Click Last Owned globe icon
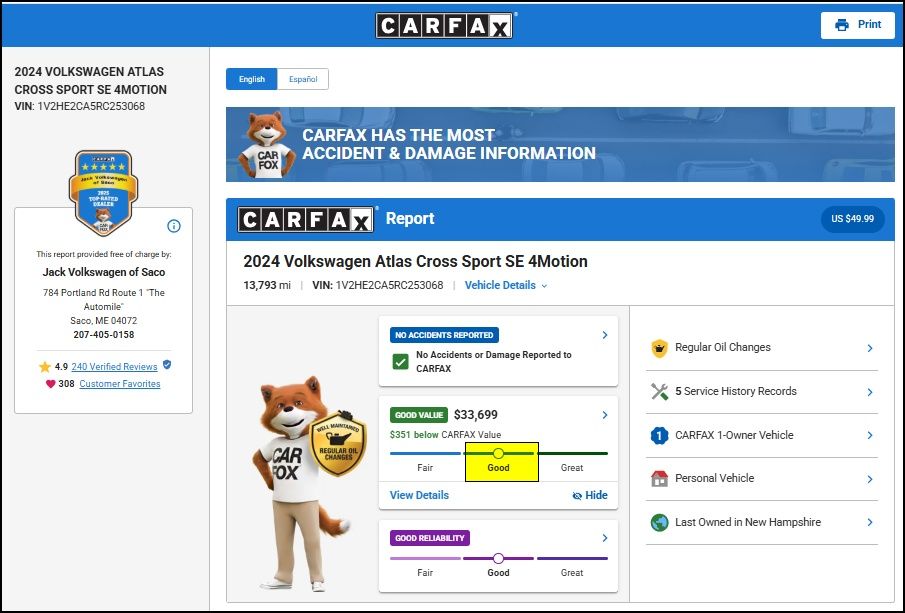This screenshot has height=613, width=905. pos(660,522)
